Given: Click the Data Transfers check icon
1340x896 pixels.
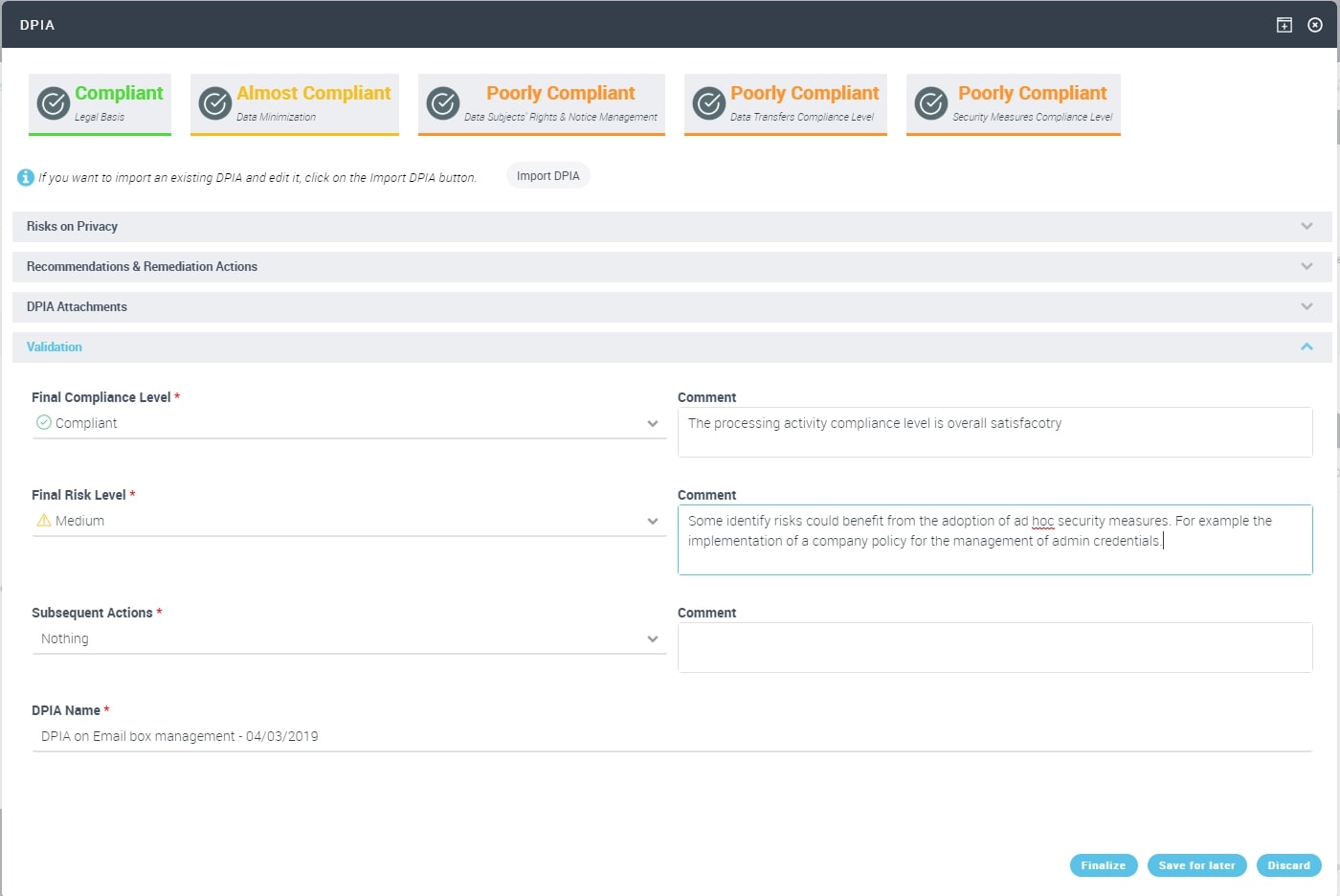Looking at the screenshot, I should point(709,102).
